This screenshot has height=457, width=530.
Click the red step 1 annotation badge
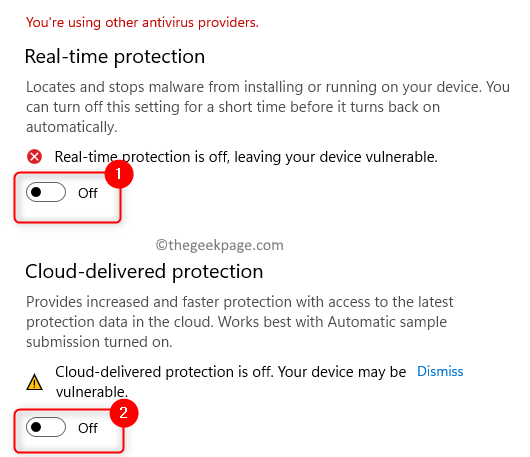[x=119, y=174]
